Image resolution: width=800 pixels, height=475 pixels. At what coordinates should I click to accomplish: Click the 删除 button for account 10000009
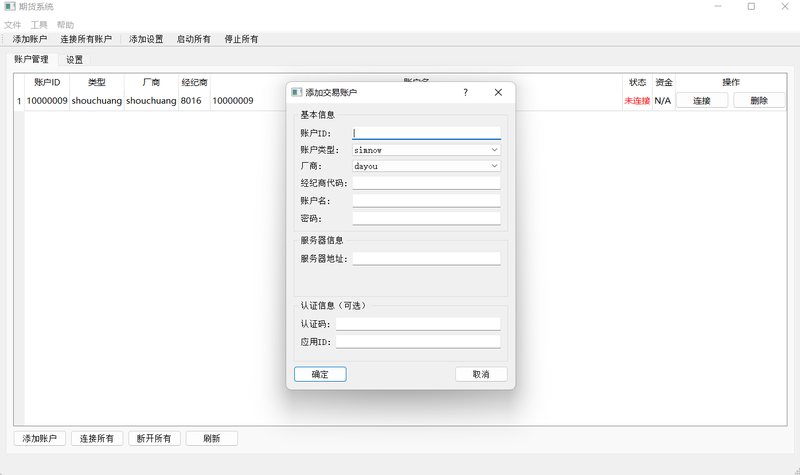pos(759,101)
